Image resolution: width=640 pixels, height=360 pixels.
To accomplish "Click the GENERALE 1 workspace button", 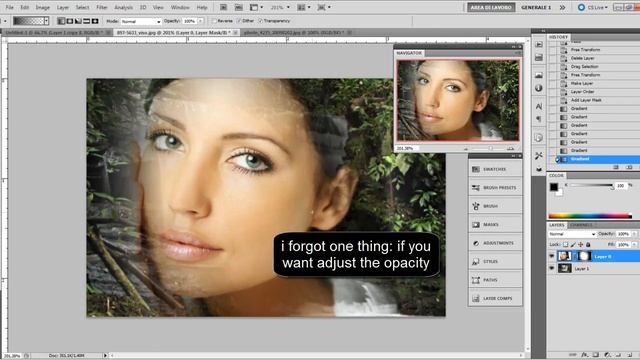I will click(x=536, y=7).
